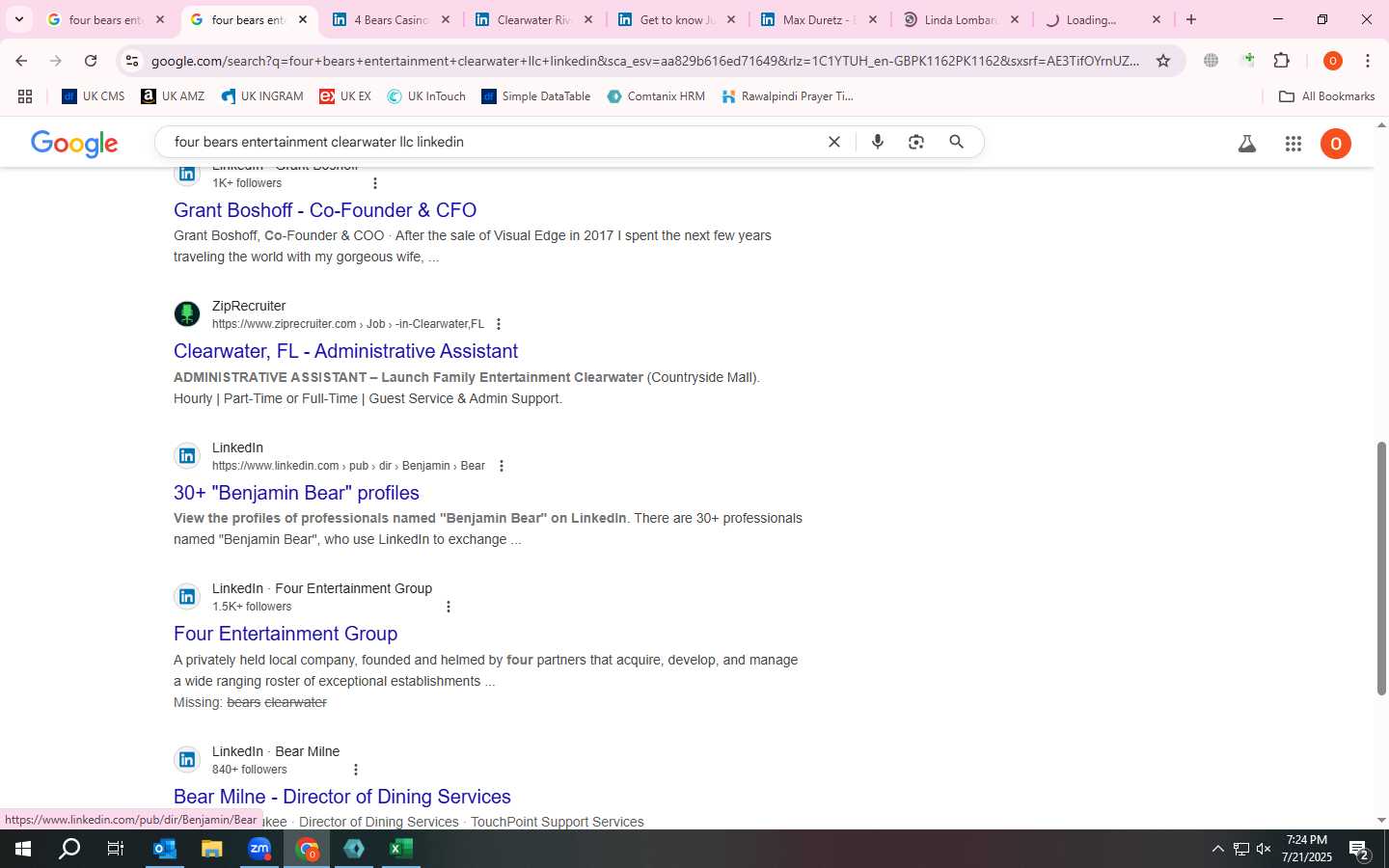1389x868 pixels.
Task: Switch to the first 'four bears ent' tab
Action: 106,19
